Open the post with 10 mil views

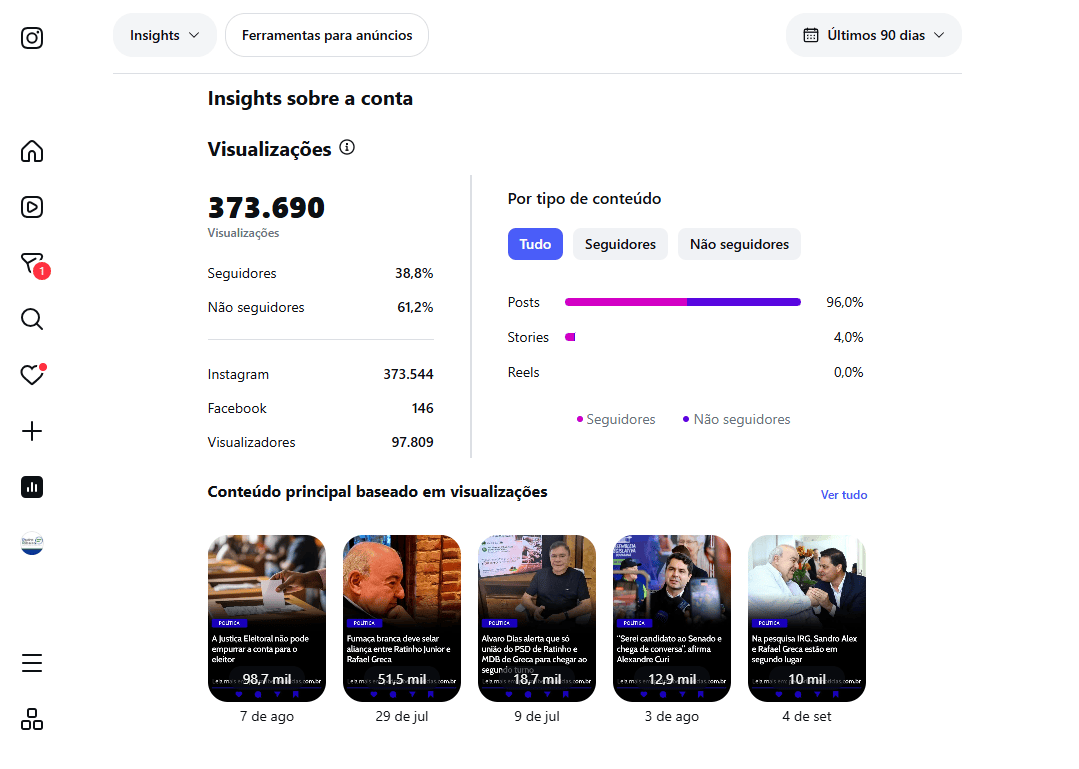click(806, 618)
